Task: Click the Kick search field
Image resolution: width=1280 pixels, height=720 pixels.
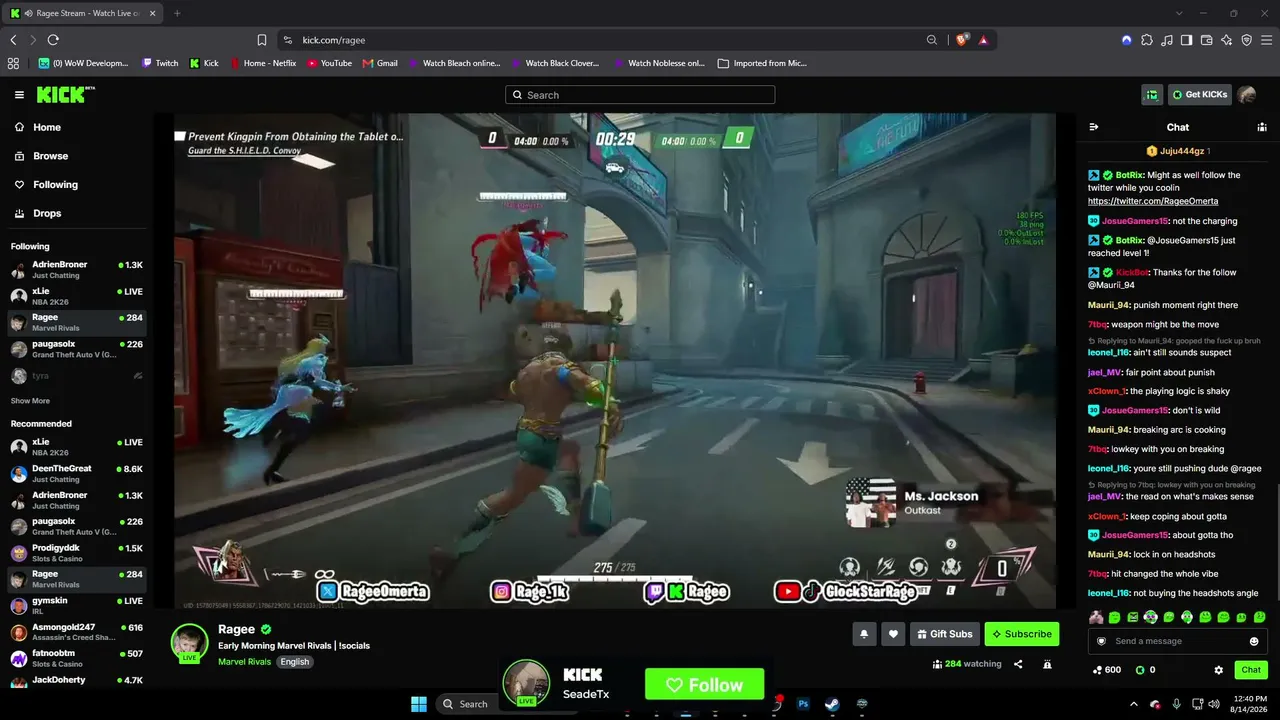Action: (x=640, y=95)
